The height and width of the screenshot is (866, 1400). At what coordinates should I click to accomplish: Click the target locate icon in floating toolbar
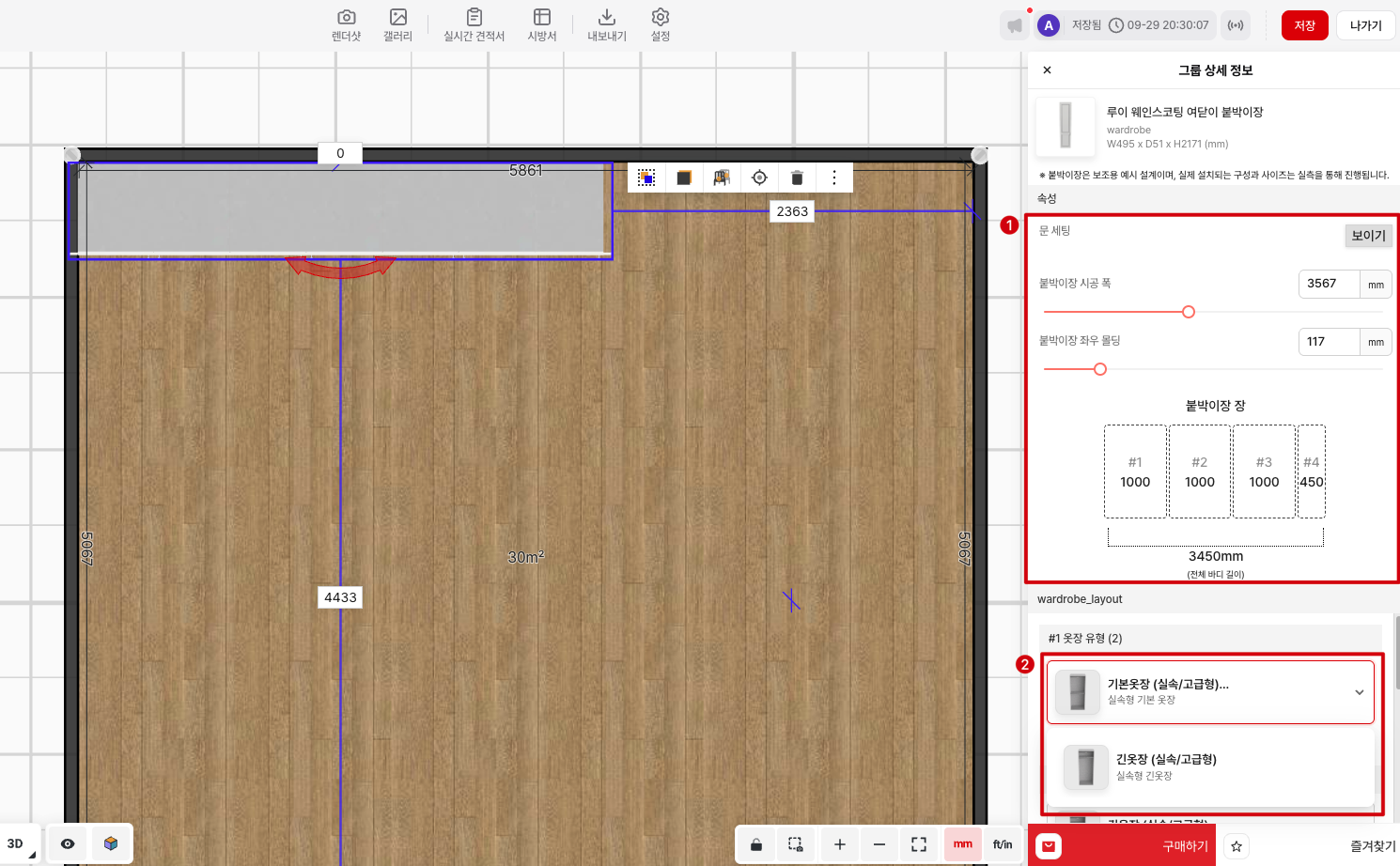click(x=759, y=178)
